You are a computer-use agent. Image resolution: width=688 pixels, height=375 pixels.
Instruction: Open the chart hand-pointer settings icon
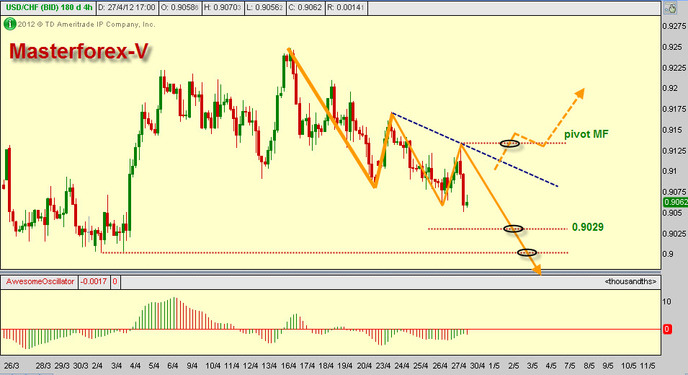click(x=670, y=8)
